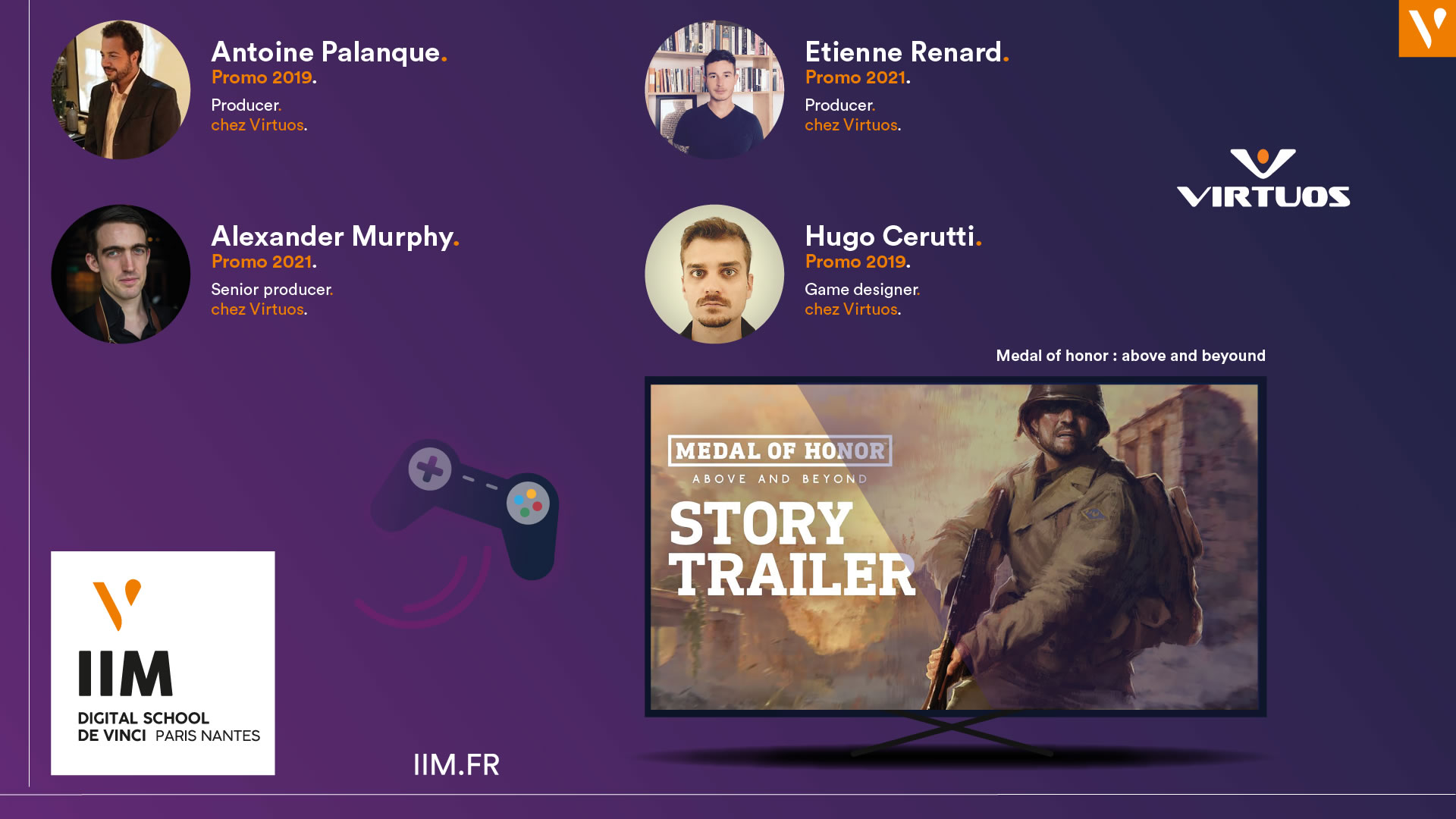Click 'Promo 2021' under Etienne Renard

pyautogui.click(x=856, y=77)
